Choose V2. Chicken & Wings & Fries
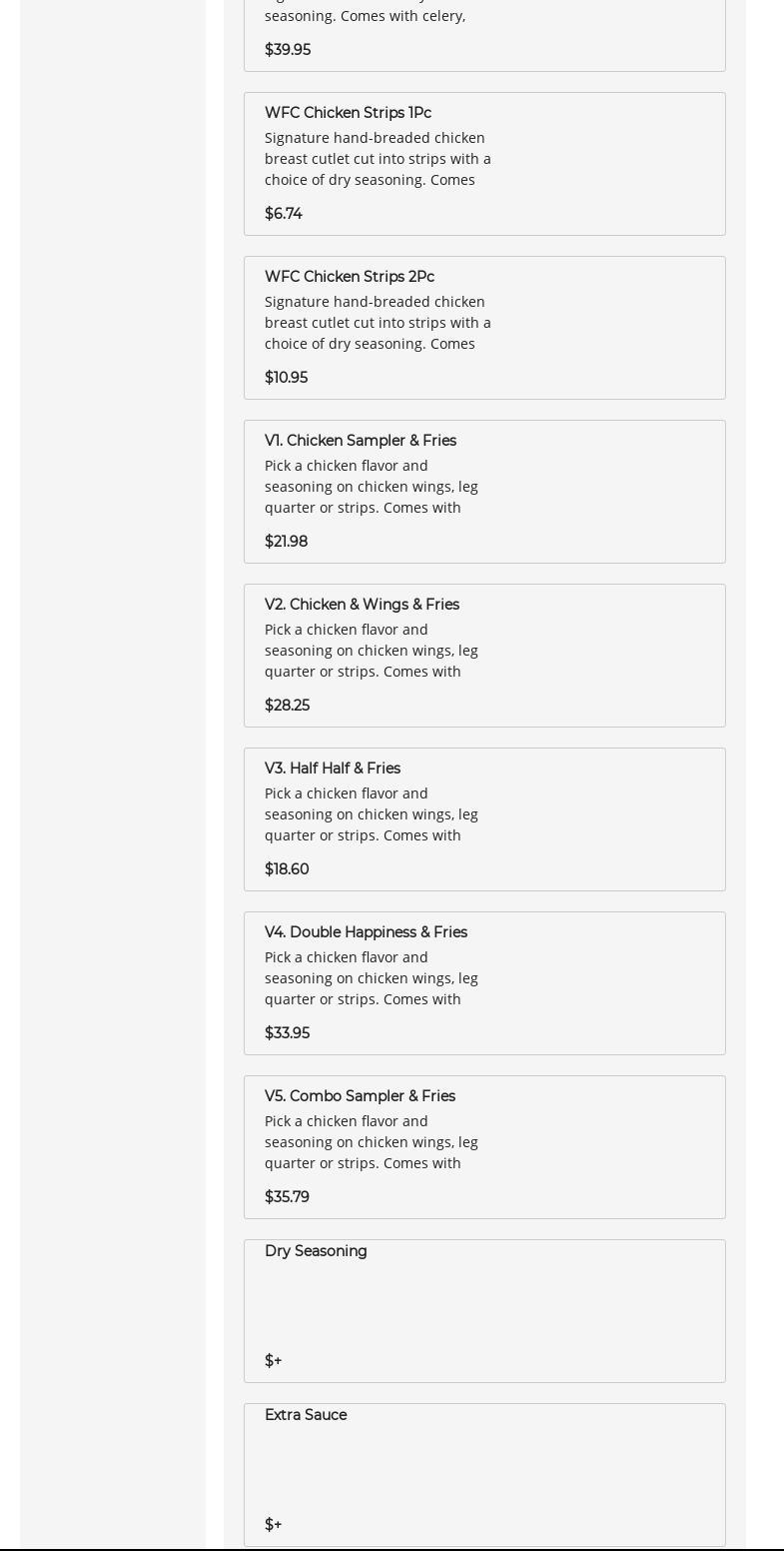This screenshot has height=1551, width=784. tap(484, 656)
